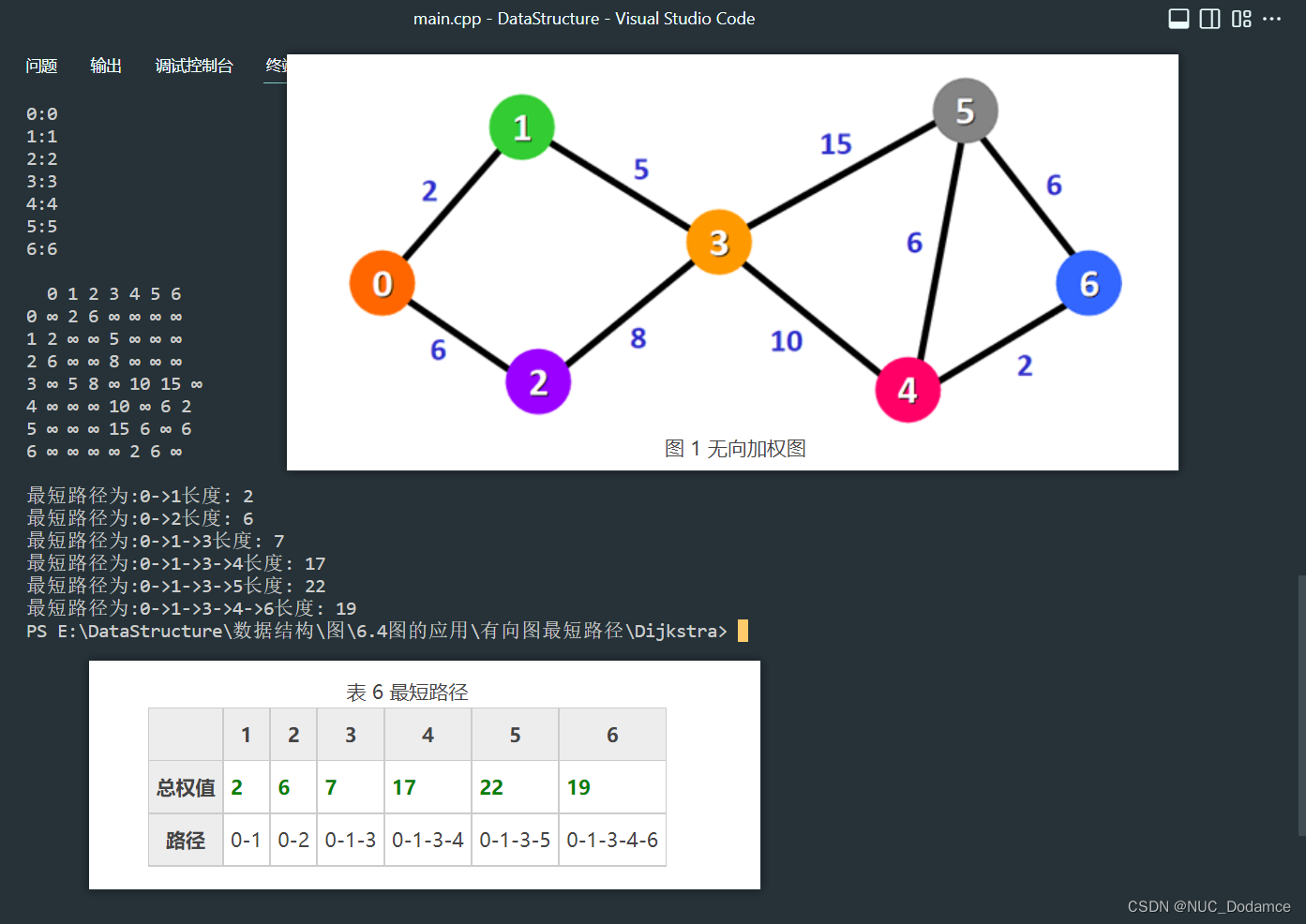This screenshot has width=1306, height=924.
Task: Click terminal line 3:3
Action: pyautogui.click(x=42, y=182)
